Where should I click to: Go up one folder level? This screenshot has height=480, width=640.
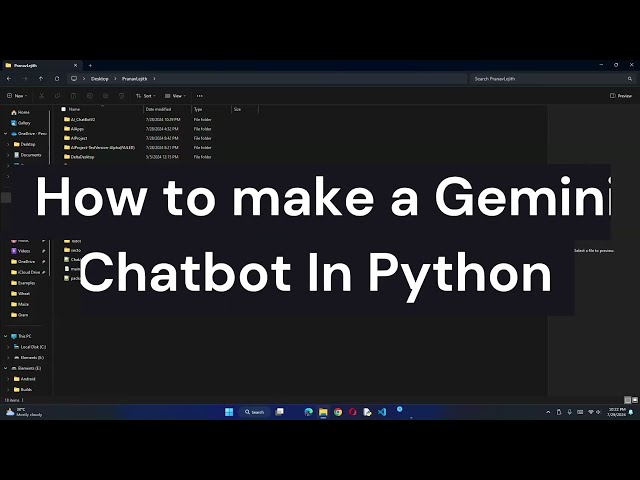point(41,79)
